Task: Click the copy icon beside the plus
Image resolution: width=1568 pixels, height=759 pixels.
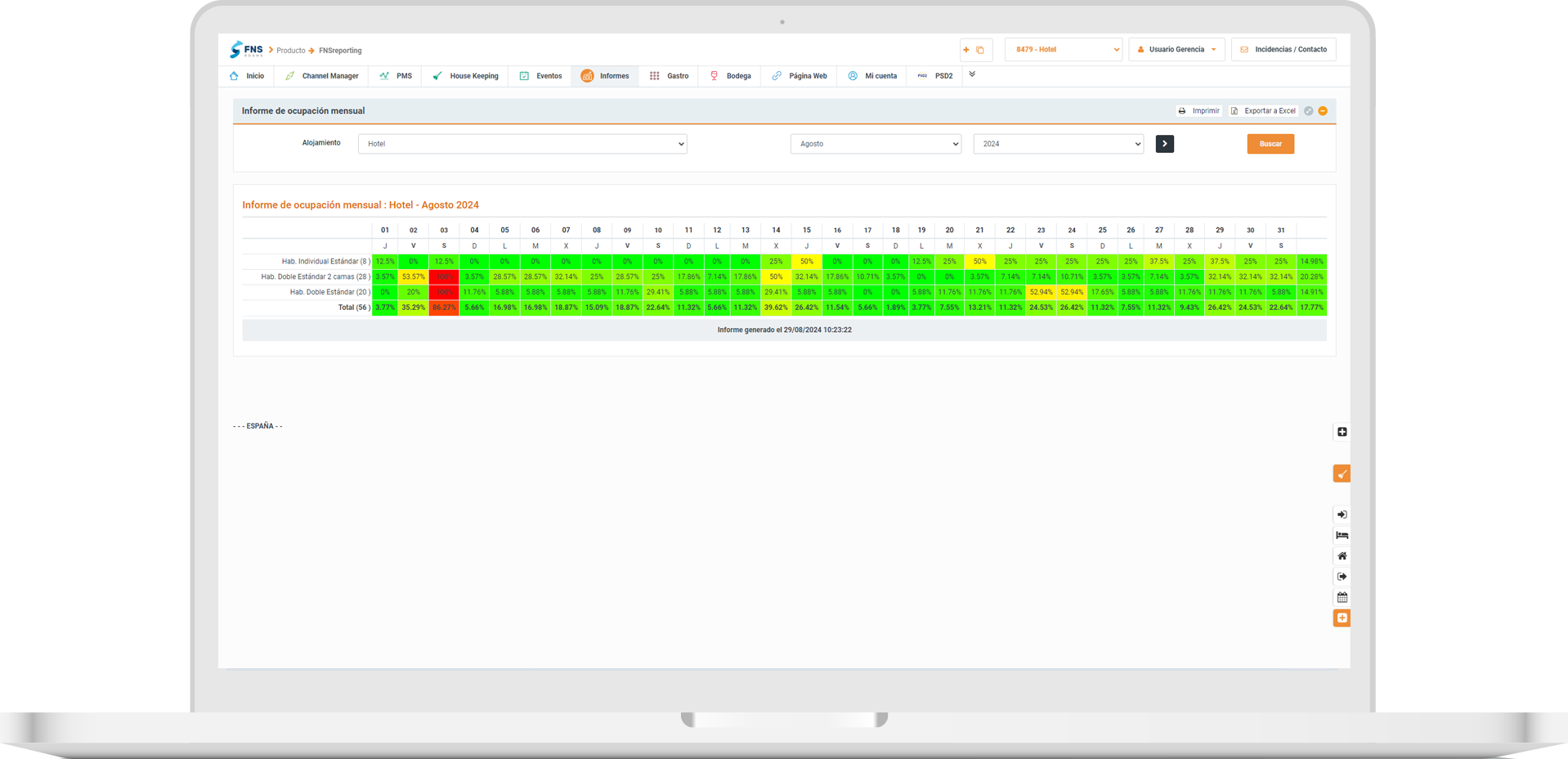Action: (980, 50)
